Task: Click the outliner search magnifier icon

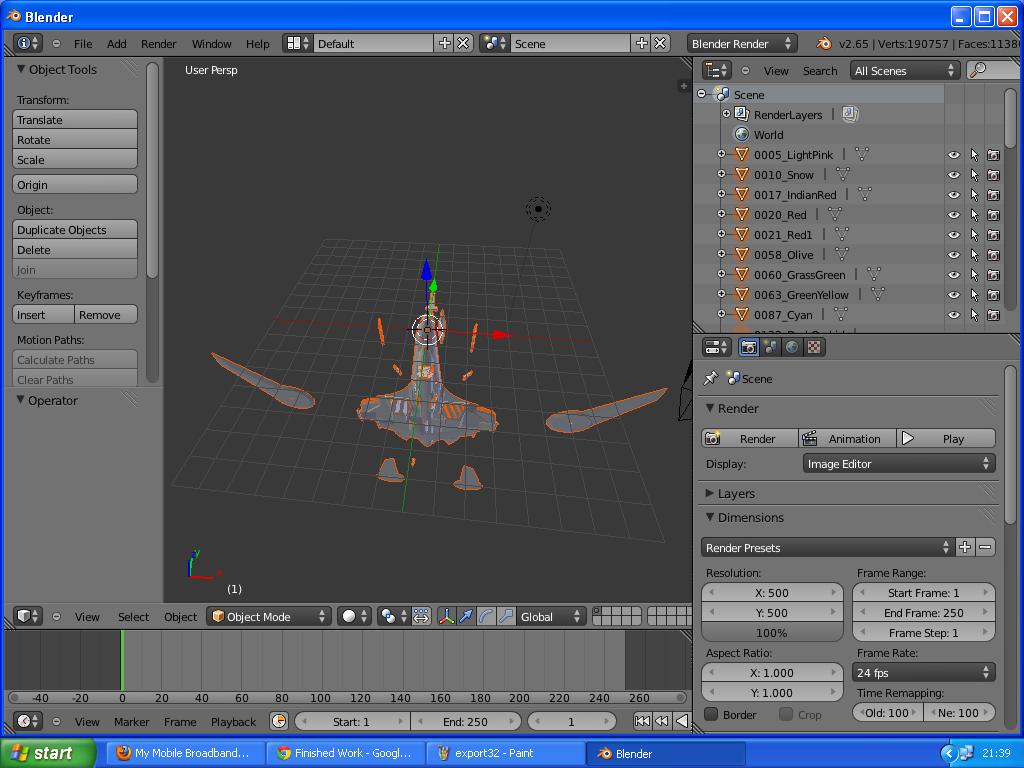Action: [x=978, y=70]
